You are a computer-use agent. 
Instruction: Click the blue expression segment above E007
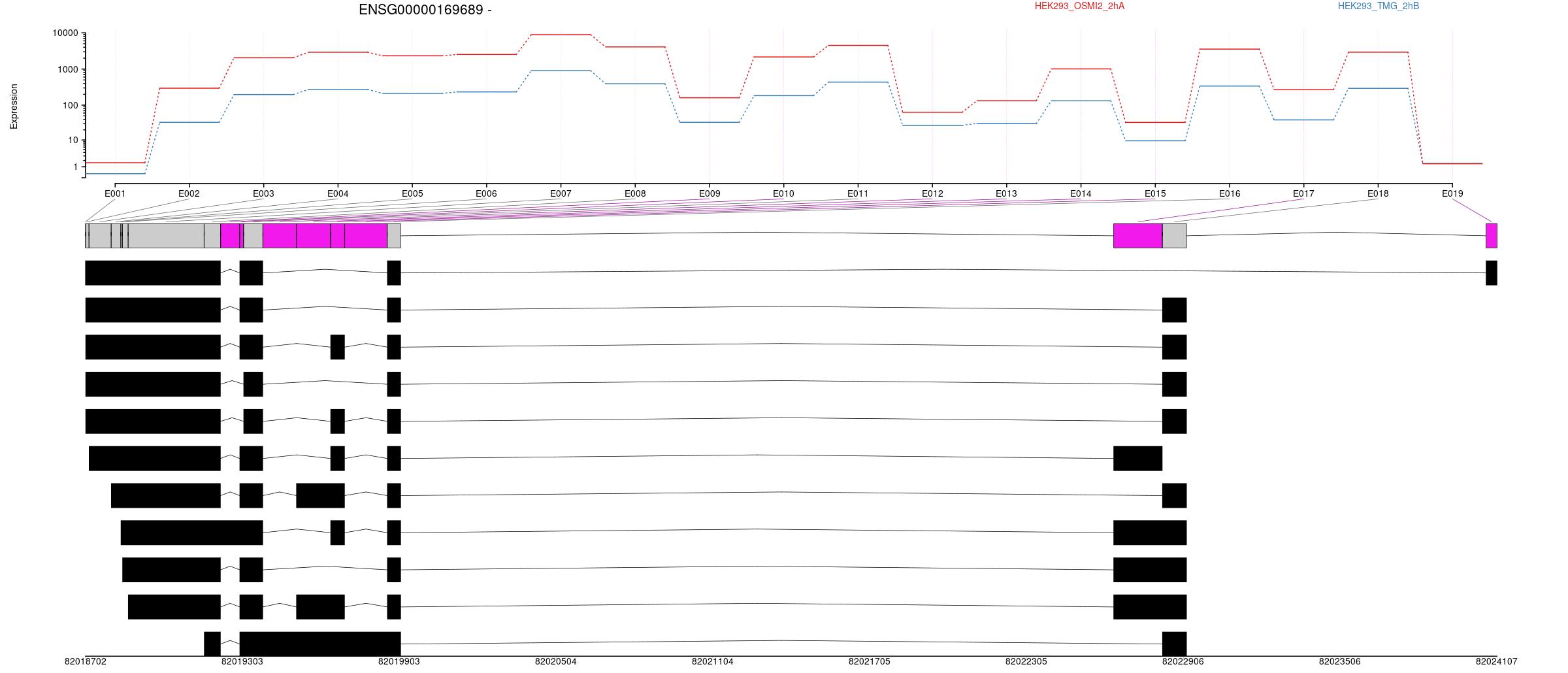(x=561, y=71)
